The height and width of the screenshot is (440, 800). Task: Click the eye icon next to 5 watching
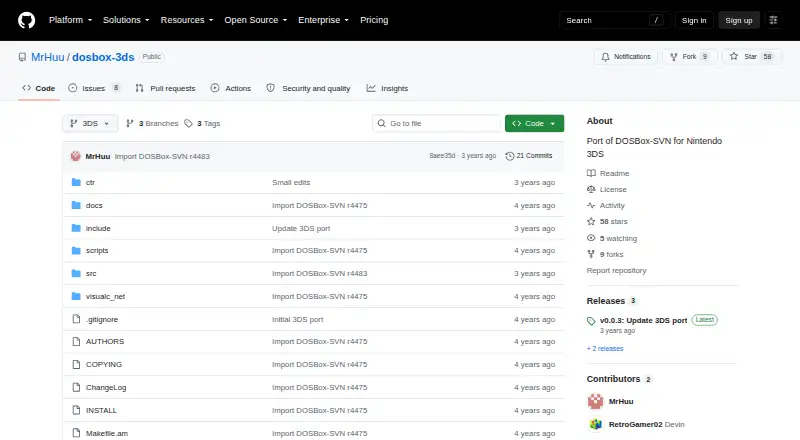591,238
